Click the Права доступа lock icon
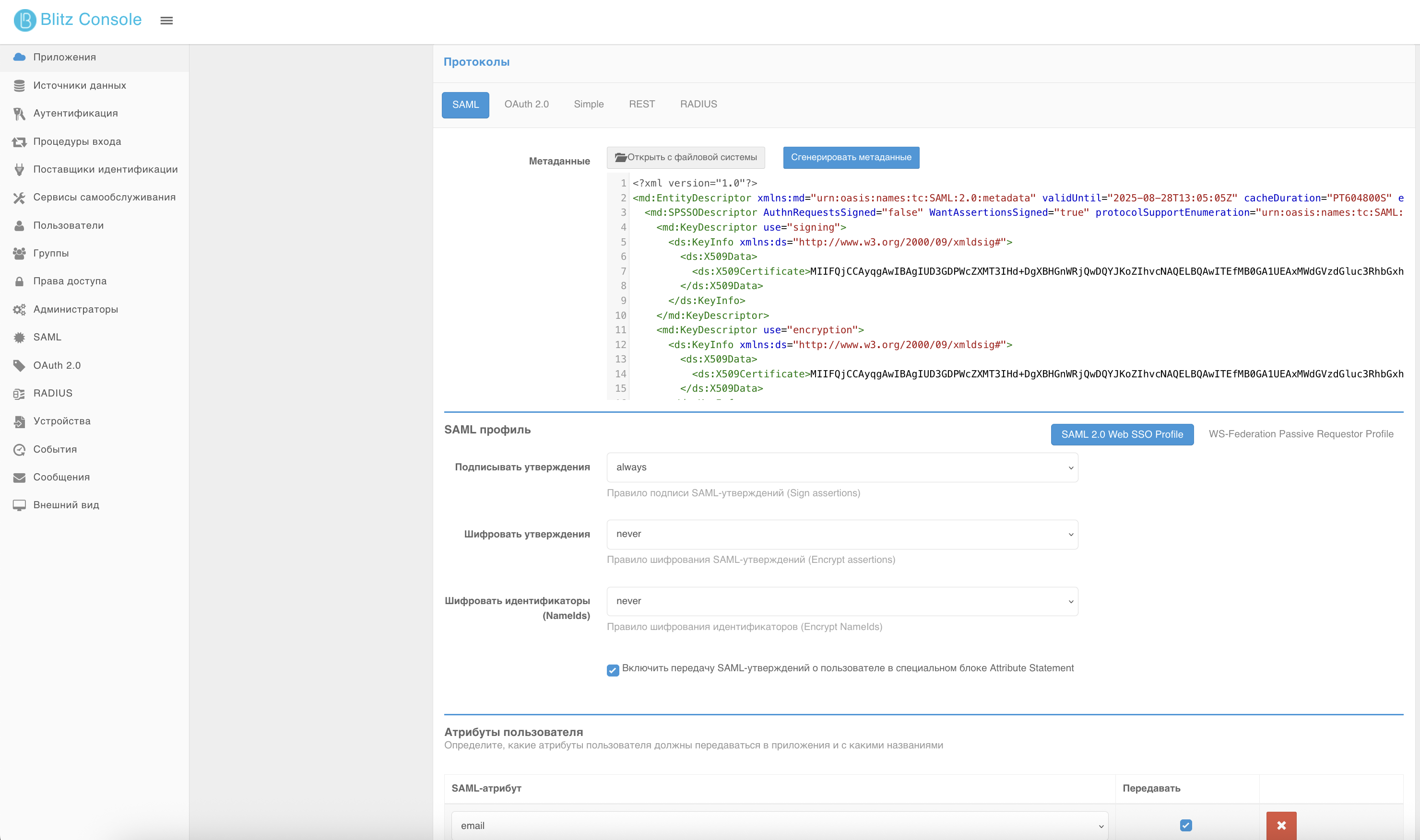 point(19,281)
